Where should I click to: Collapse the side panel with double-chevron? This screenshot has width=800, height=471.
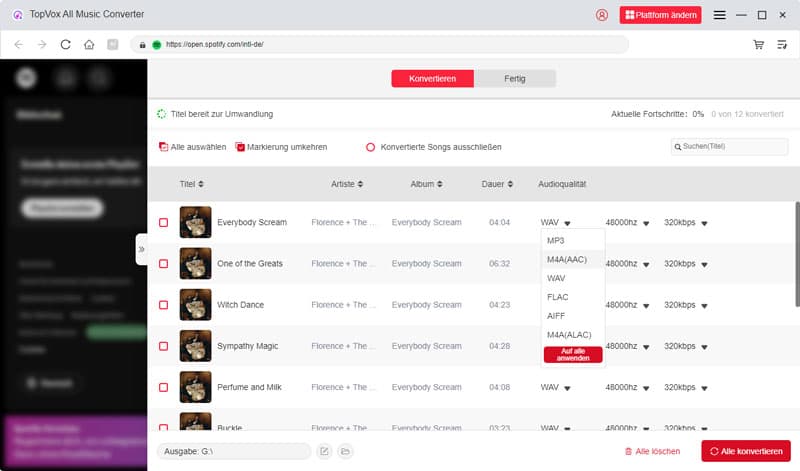[x=141, y=249]
